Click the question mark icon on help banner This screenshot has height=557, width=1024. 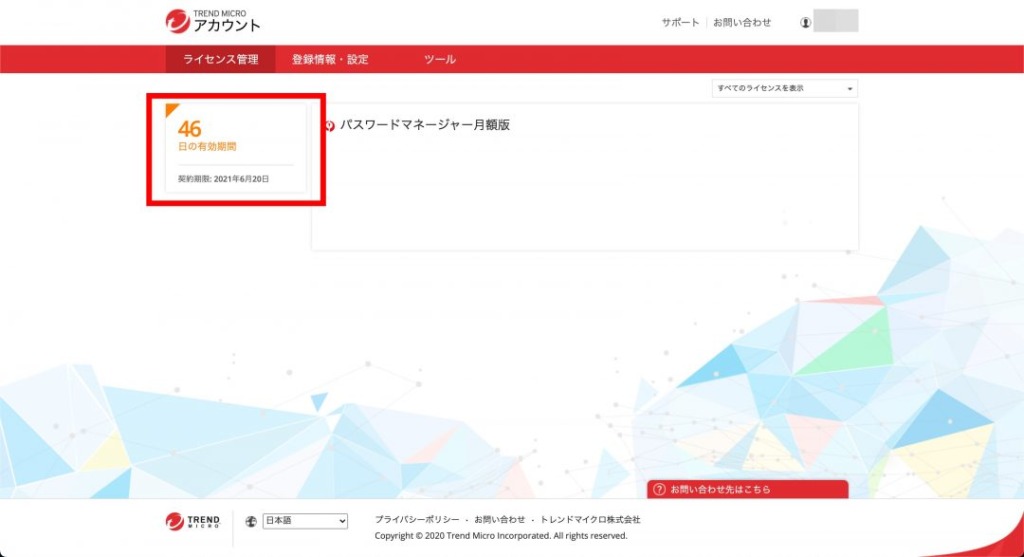click(x=659, y=489)
